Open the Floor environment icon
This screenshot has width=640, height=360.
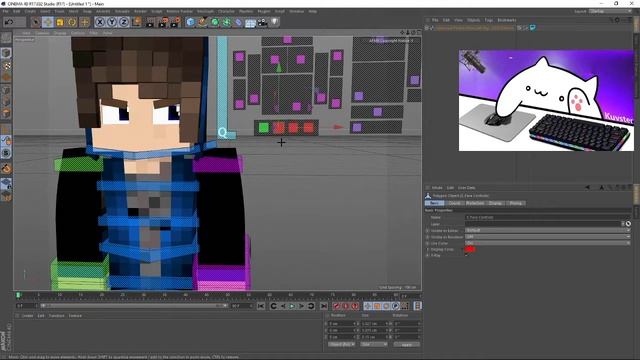(x=250, y=22)
